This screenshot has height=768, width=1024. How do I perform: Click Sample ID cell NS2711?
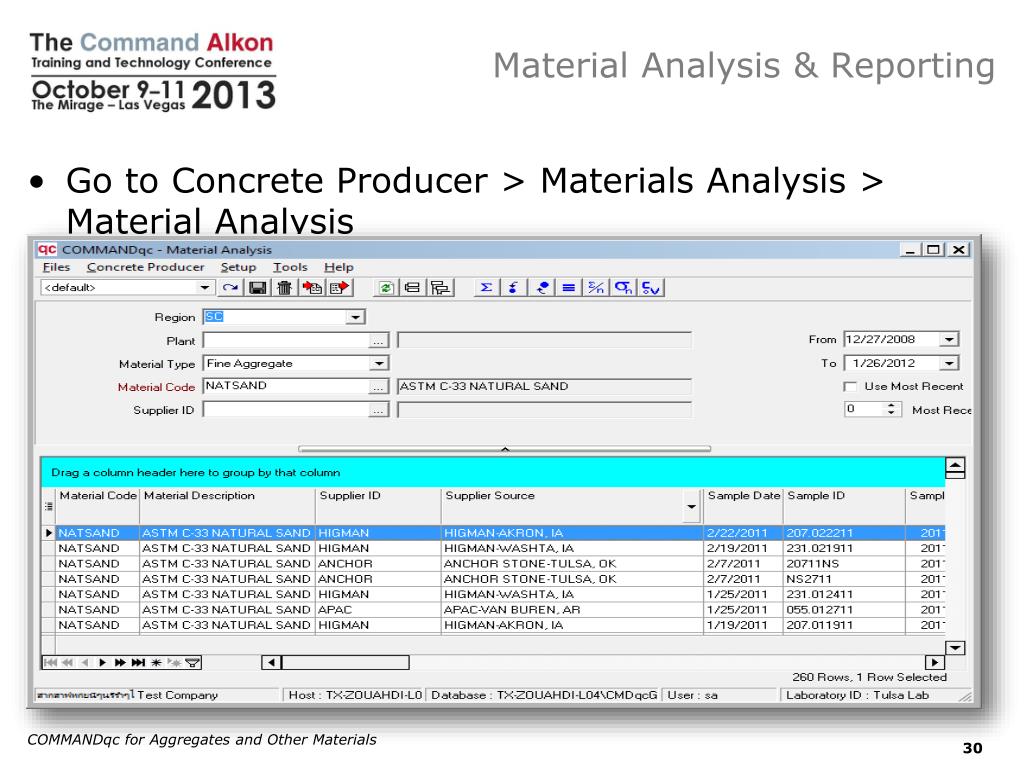coord(844,579)
